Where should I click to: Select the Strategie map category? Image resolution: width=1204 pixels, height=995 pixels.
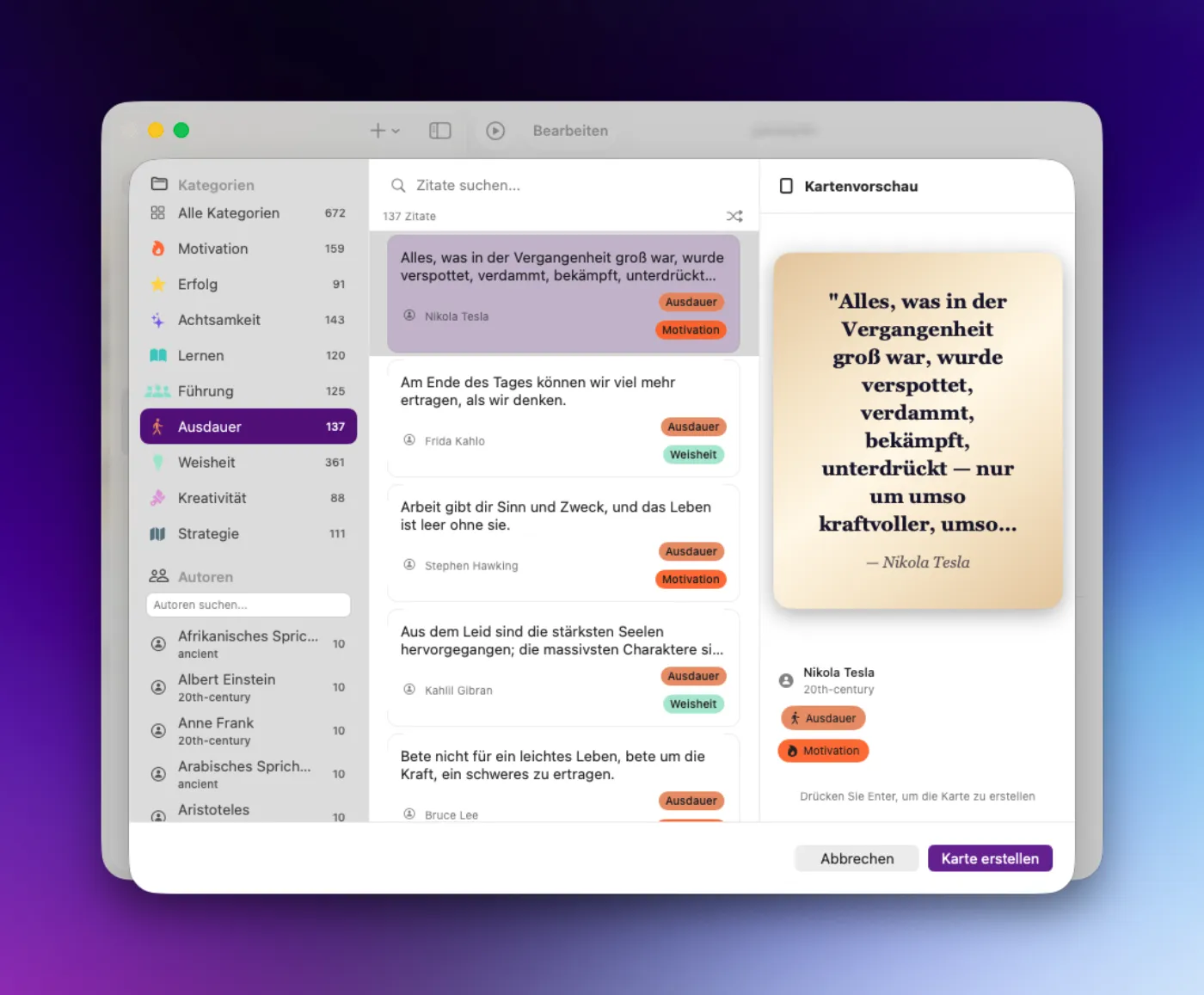(x=249, y=533)
